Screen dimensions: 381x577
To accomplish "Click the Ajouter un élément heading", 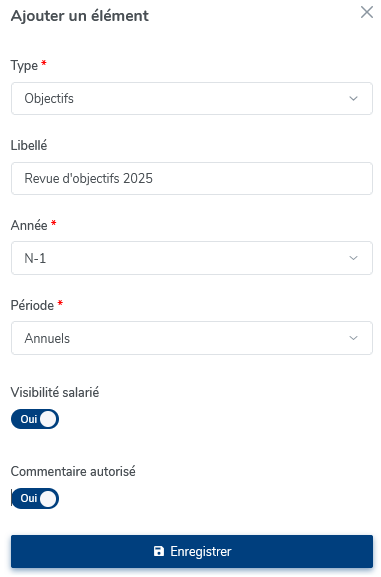I will click(x=80, y=16).
